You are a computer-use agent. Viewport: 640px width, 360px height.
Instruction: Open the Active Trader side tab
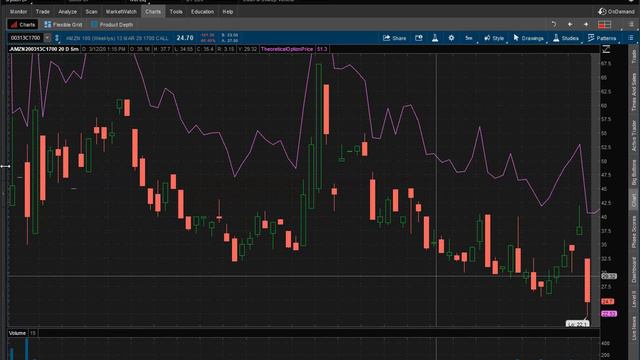634,135
